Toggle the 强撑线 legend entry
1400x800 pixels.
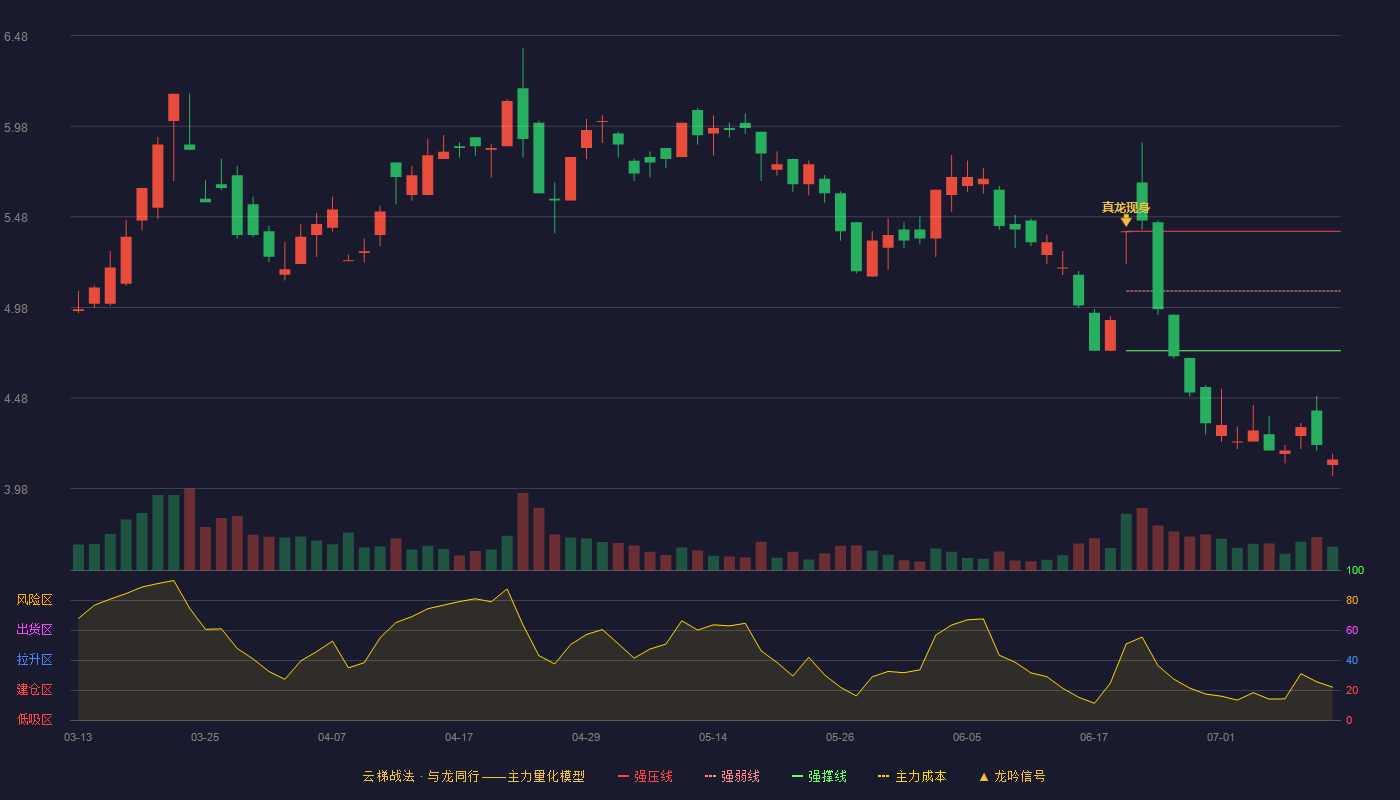[819, 776]
